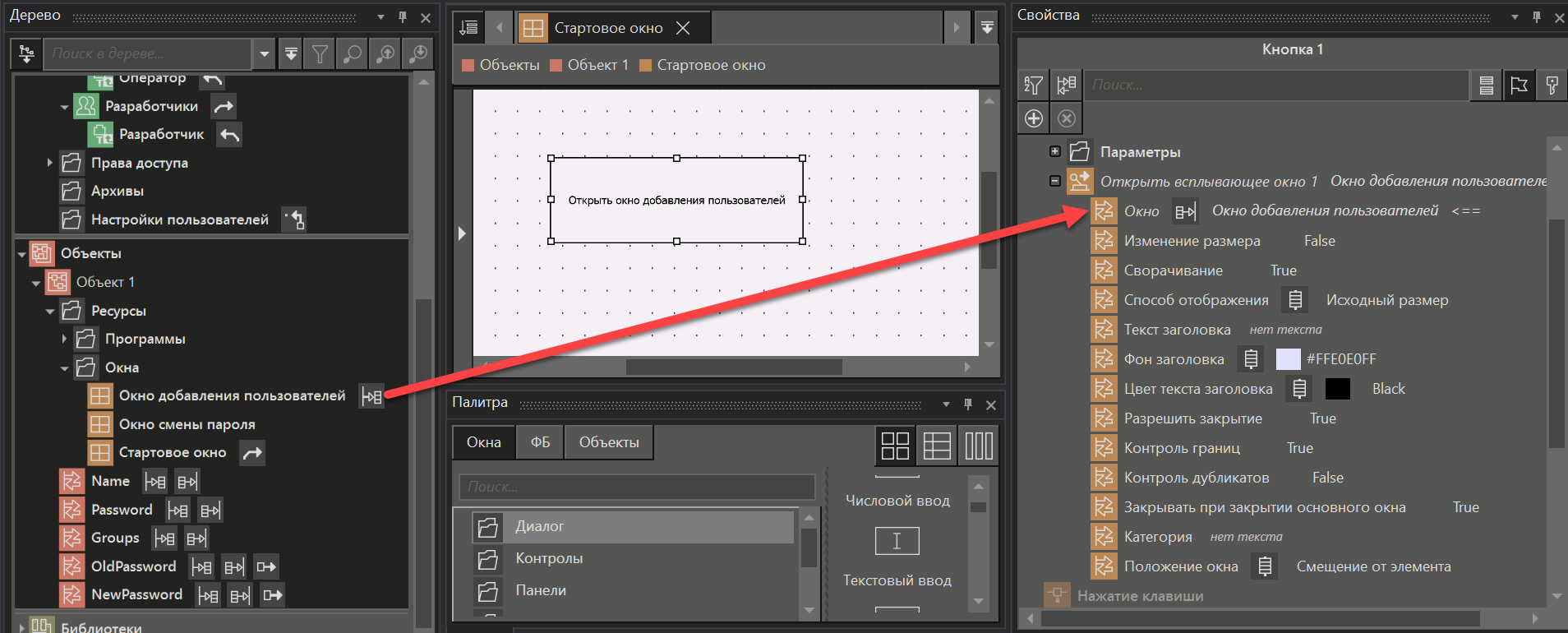This screenshot has width=1568, height=633.
Task: Click the arrow icon next to Стартовое окно in tree
Action: (252, 453)
